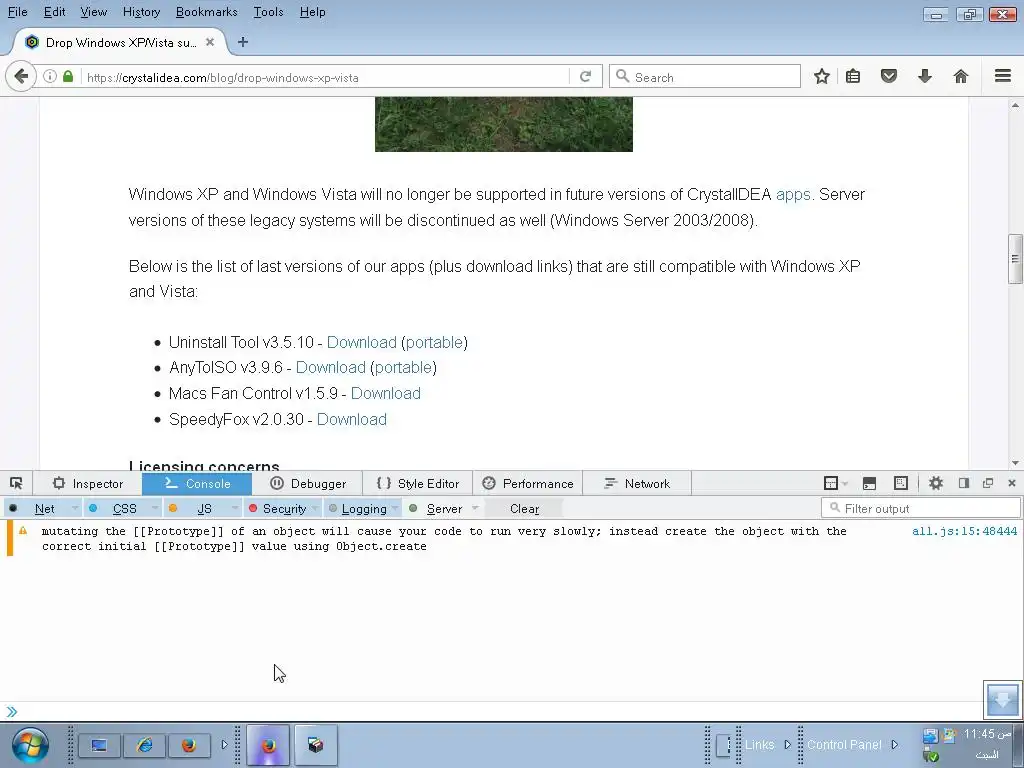Click the yellow warning icon in console message
Screen dimensions: 1024x768
(x=23, y=531)
